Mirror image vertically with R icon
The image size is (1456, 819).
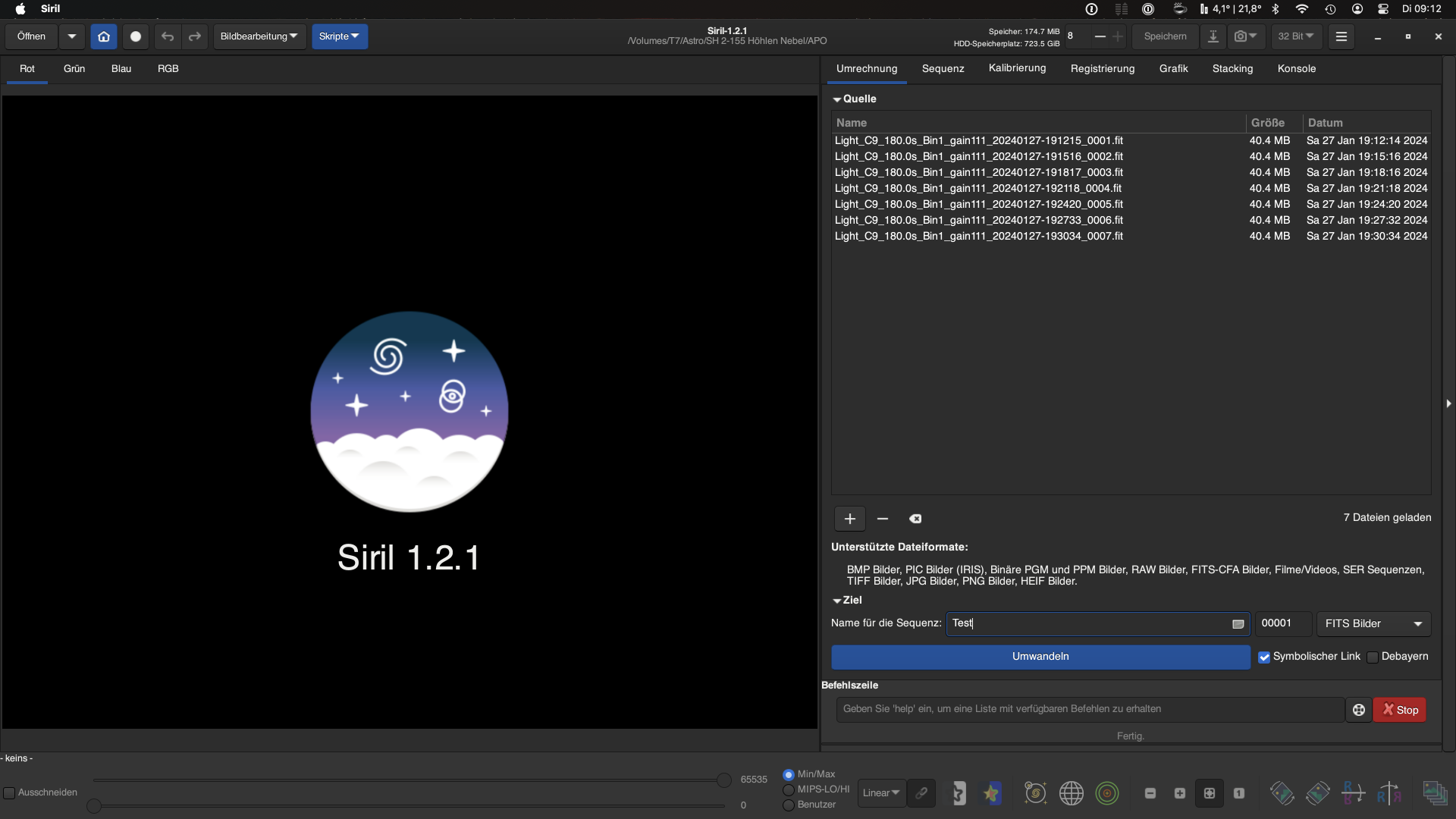tap(1354, 793)
